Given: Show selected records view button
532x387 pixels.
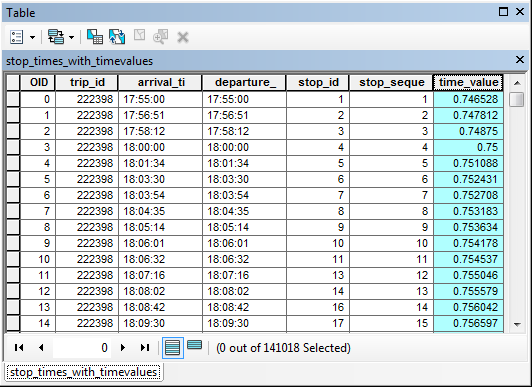Looking at the screenshot, I should pyautogui.click(x=194, y=345).
